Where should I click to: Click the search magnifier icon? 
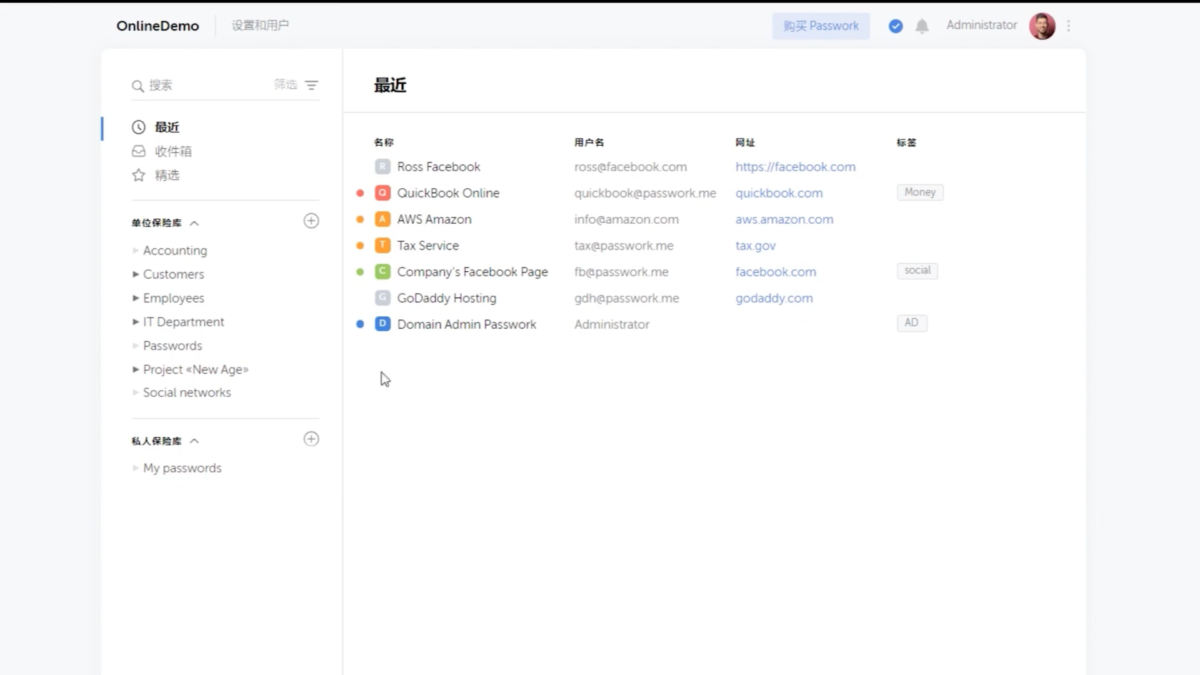pyautogui.click(x=138, y=86)
